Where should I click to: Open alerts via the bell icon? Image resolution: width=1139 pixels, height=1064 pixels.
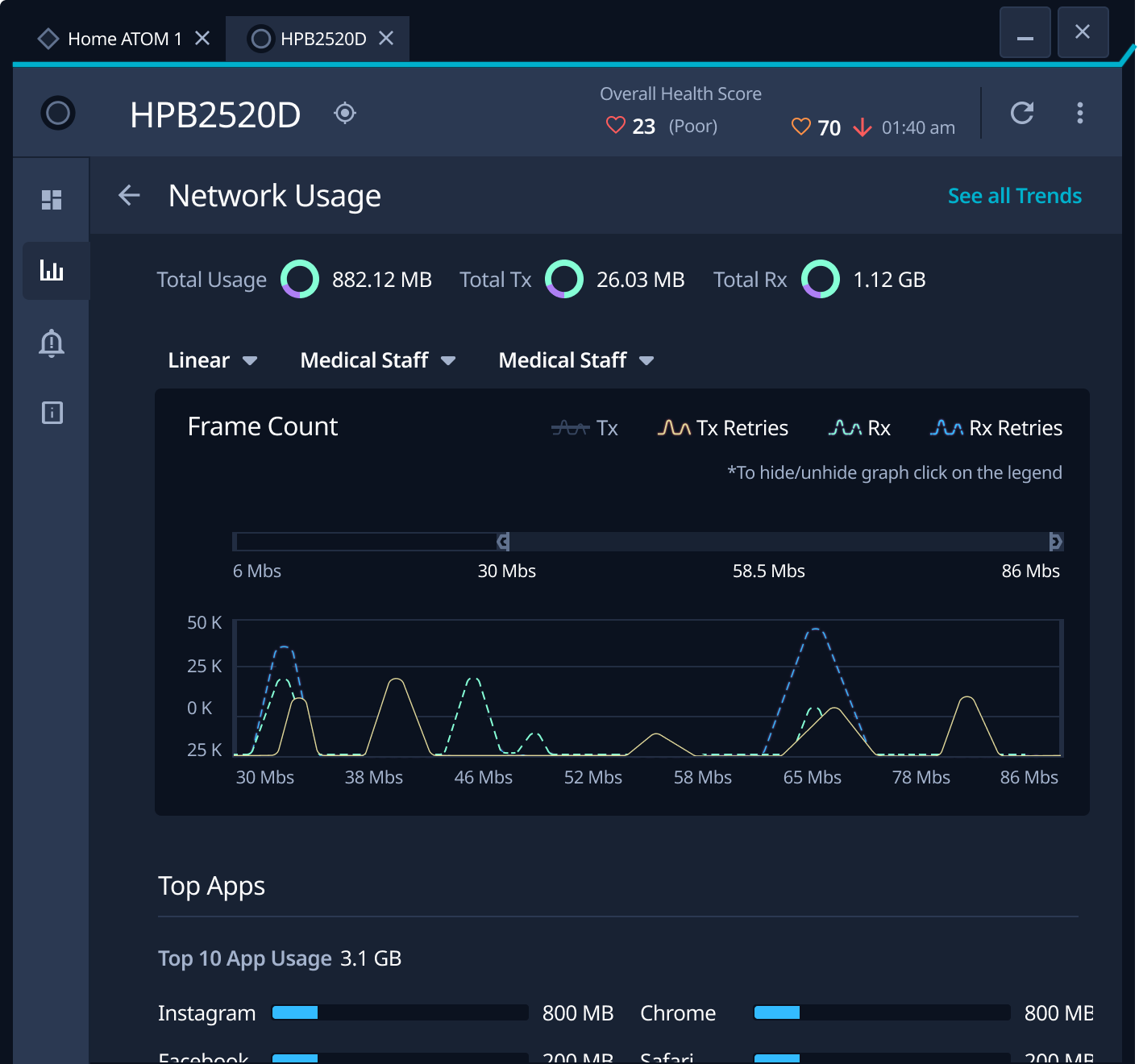click(52, 343)
